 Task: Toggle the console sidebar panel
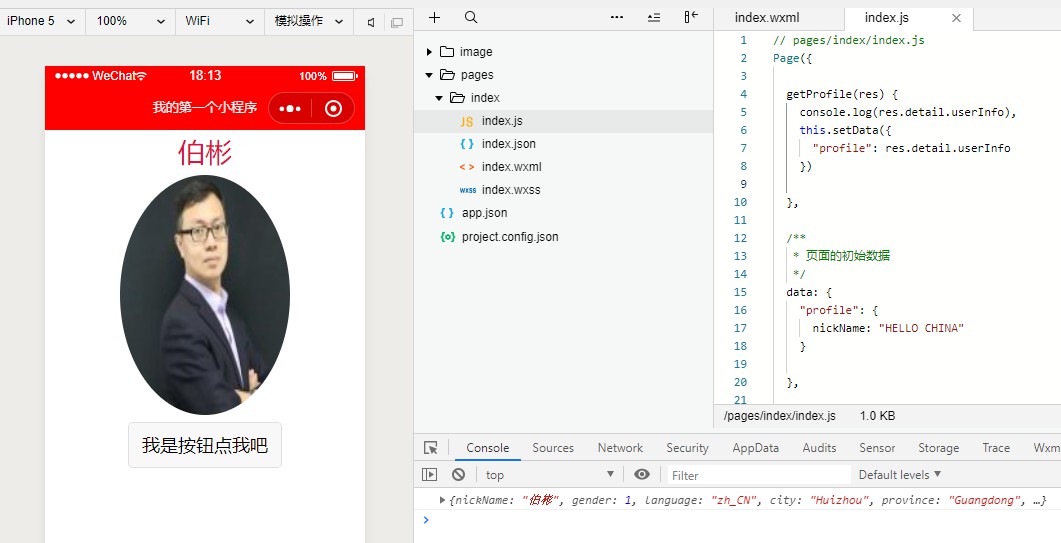[430, 475]
